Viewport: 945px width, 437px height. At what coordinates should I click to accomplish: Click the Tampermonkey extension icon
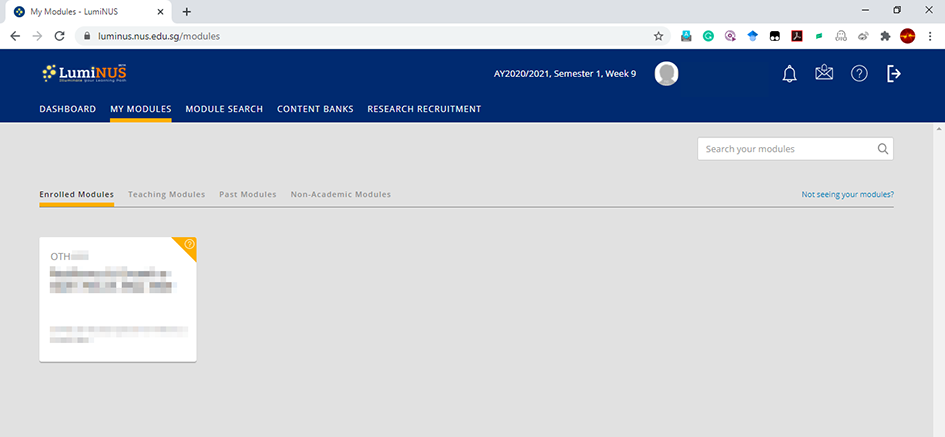click(774, 36)
